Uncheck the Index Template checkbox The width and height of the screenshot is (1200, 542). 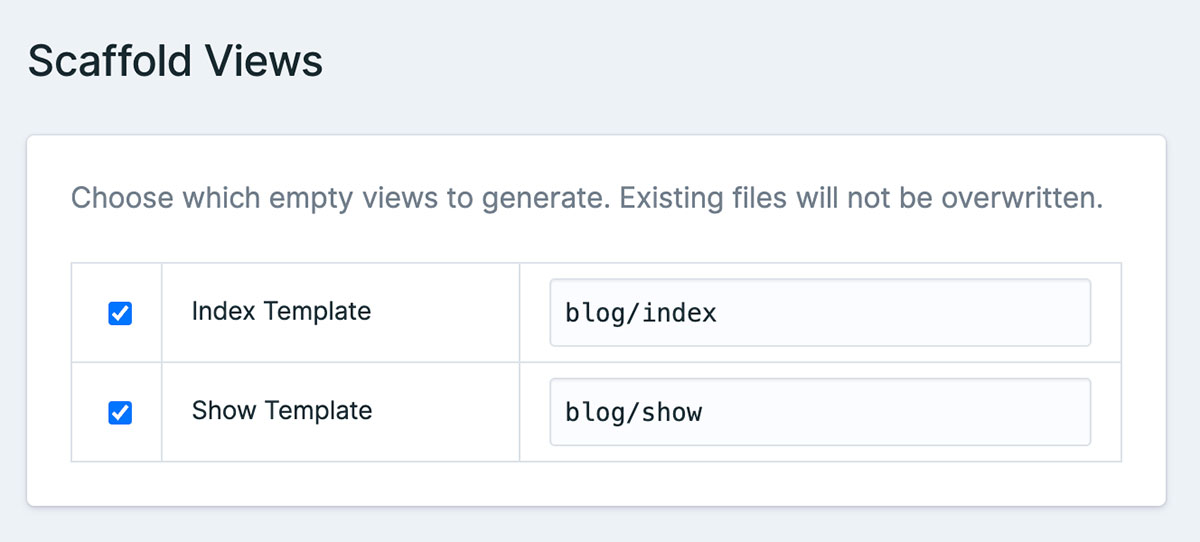120,314
